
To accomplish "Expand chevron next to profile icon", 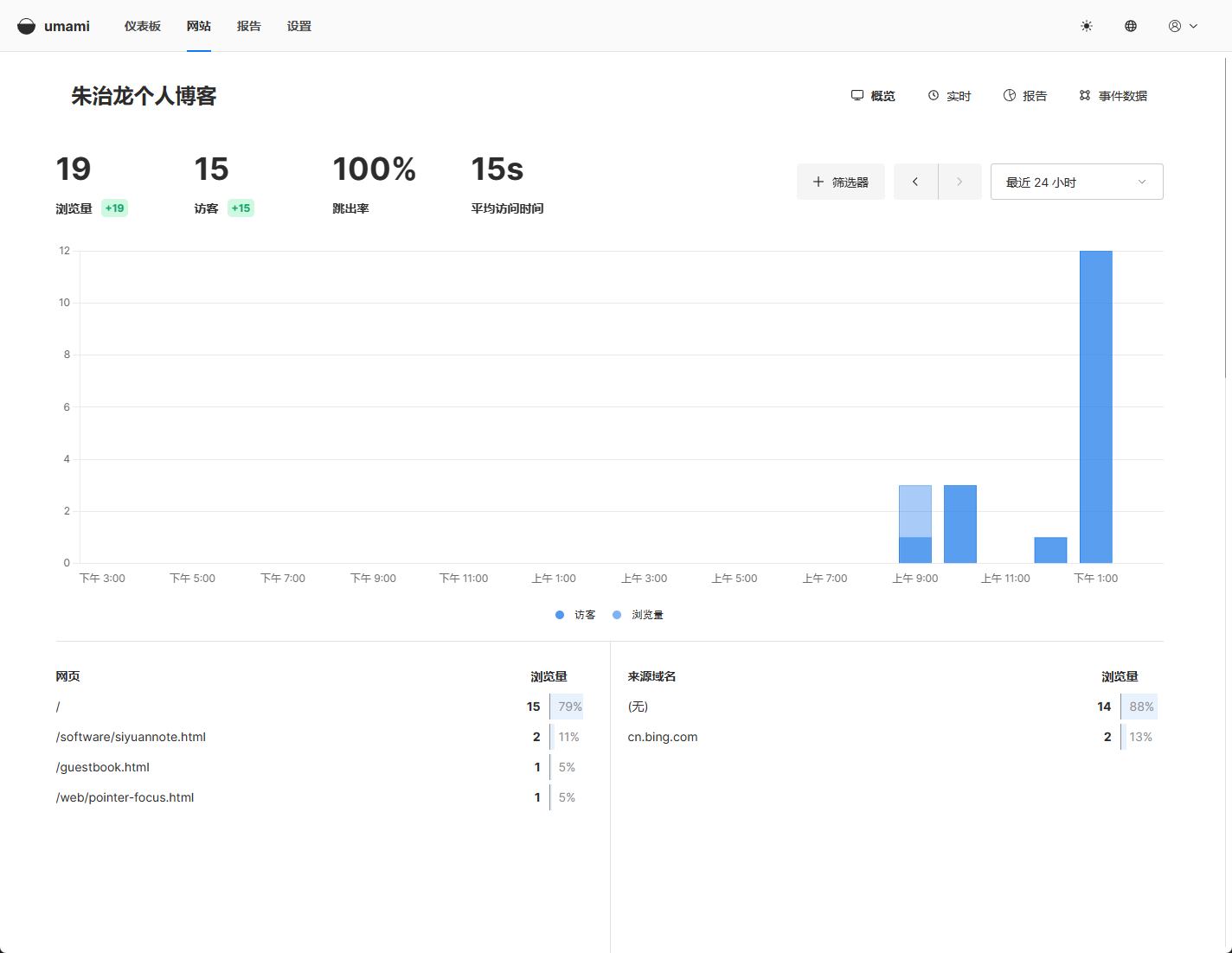I will tap(1194, 26).
